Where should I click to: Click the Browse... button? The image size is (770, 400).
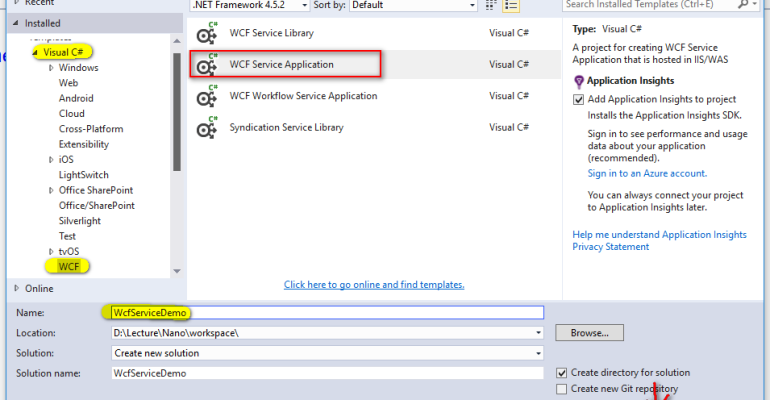pos(589,333)
